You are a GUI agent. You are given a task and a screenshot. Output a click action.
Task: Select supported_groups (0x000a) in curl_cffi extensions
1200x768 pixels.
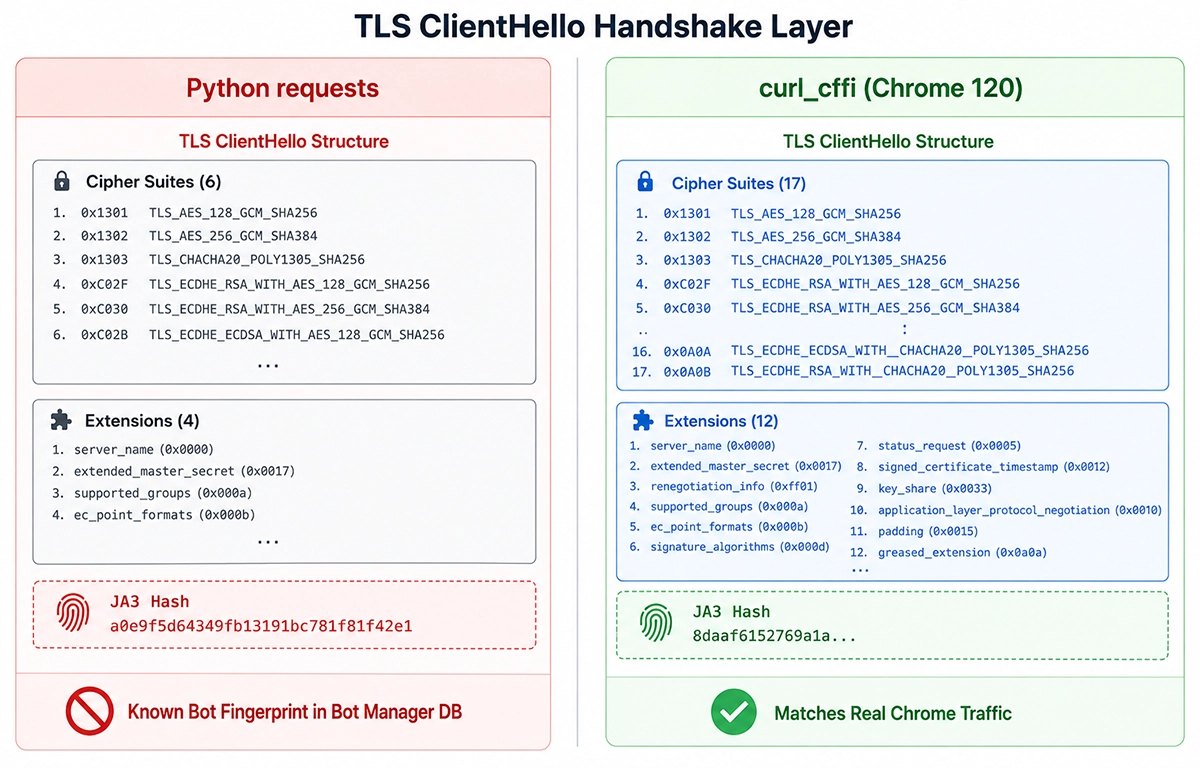tap(729, 507)
